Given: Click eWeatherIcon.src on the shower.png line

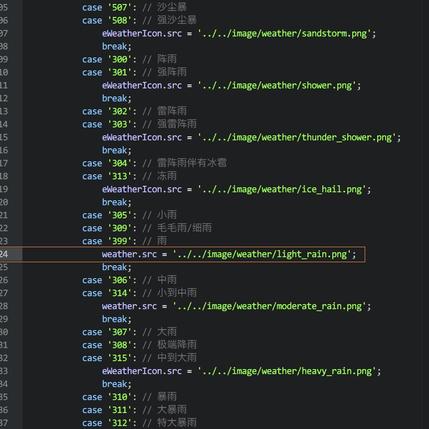Looking at the screenshot, I should (142, 85).
